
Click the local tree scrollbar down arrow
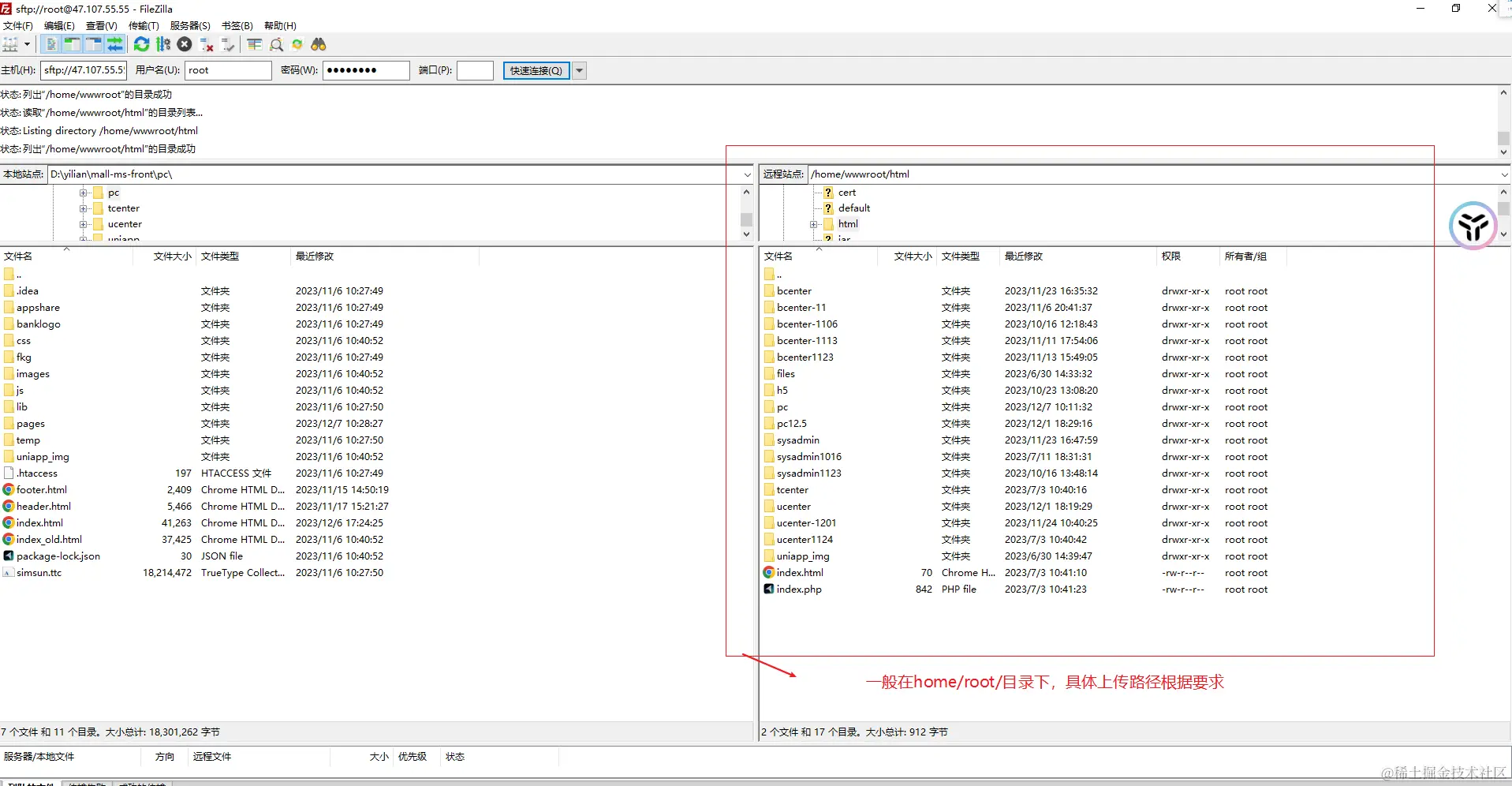pyautogui.click(x=746, y=234)
